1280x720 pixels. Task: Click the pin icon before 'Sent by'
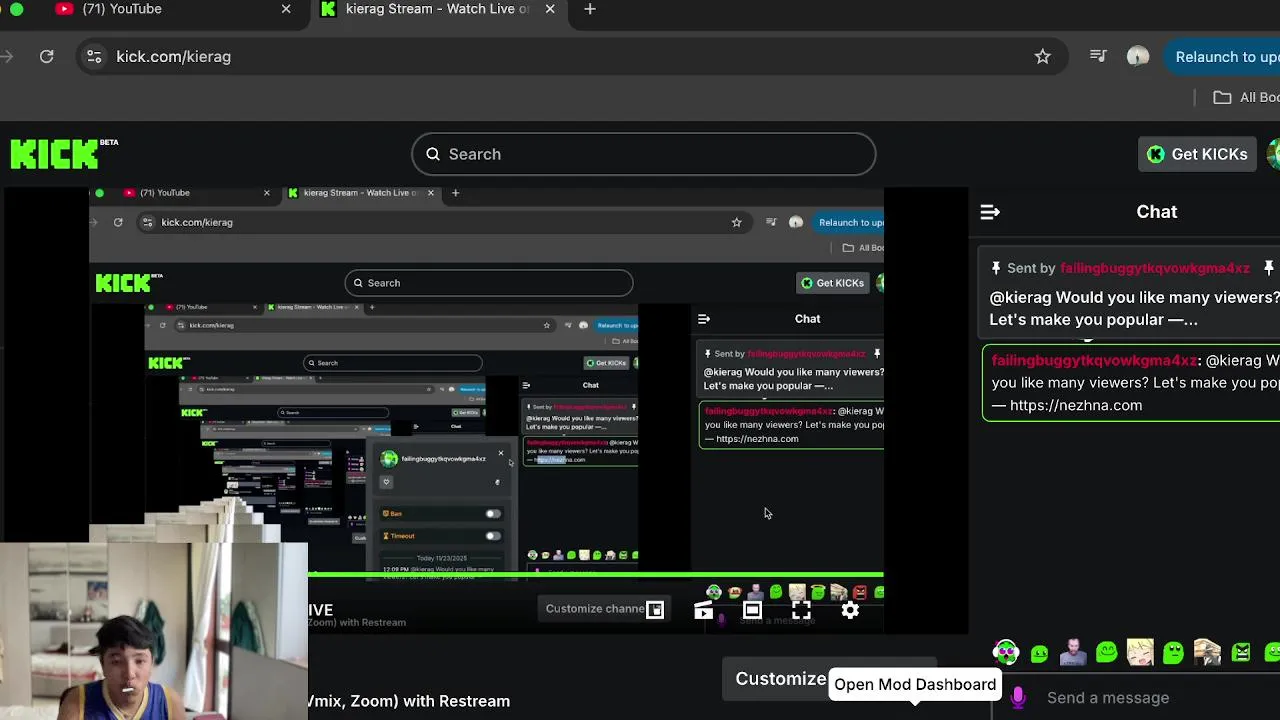996,268
